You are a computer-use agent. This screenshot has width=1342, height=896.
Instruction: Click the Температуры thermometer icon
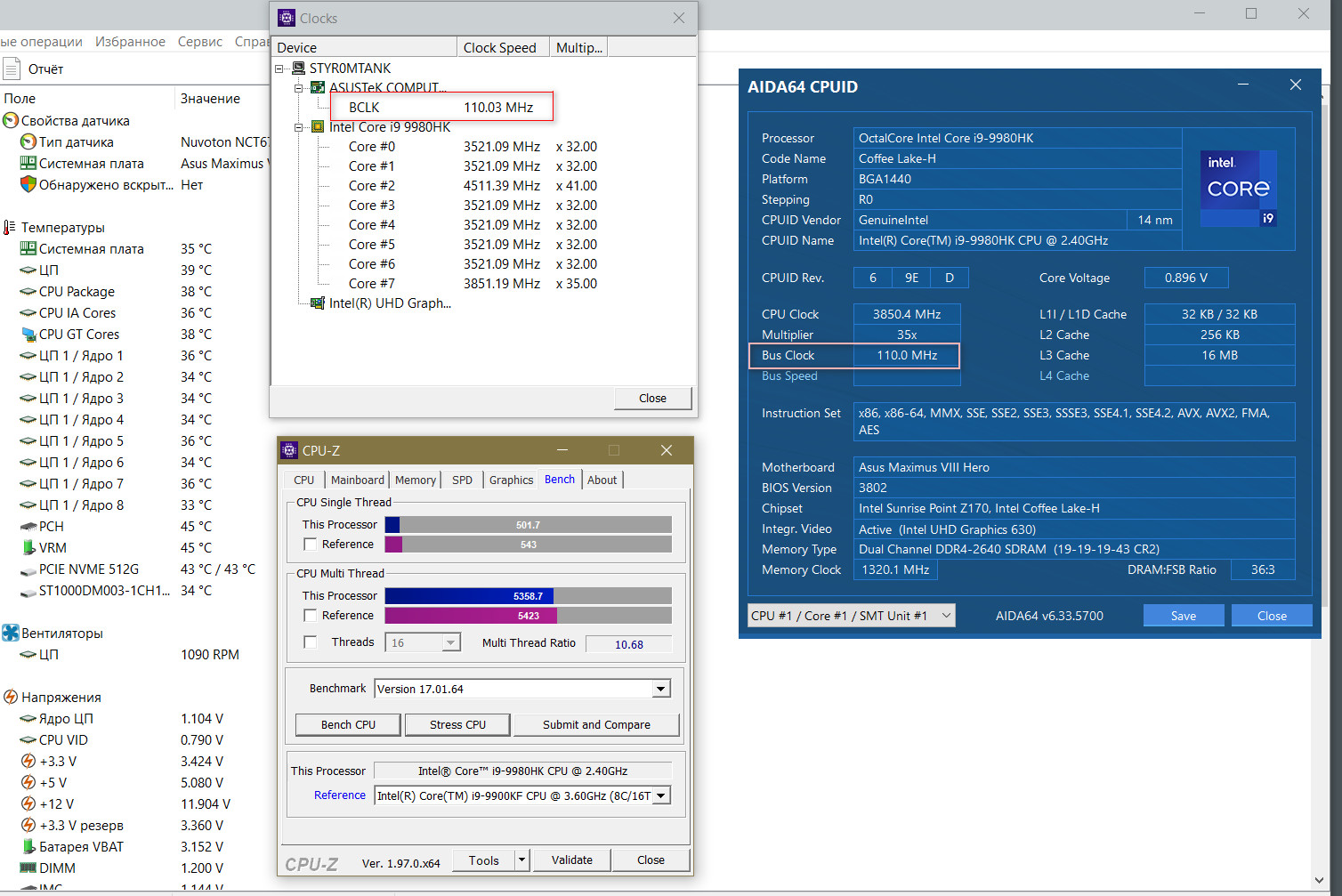10,227
